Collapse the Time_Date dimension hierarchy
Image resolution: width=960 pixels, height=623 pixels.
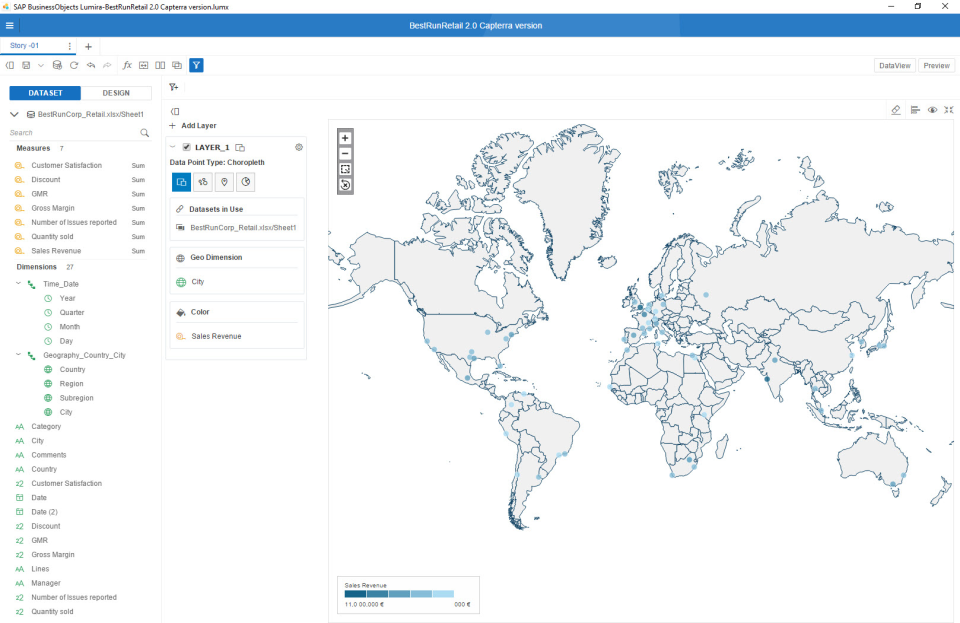point(16,283)
